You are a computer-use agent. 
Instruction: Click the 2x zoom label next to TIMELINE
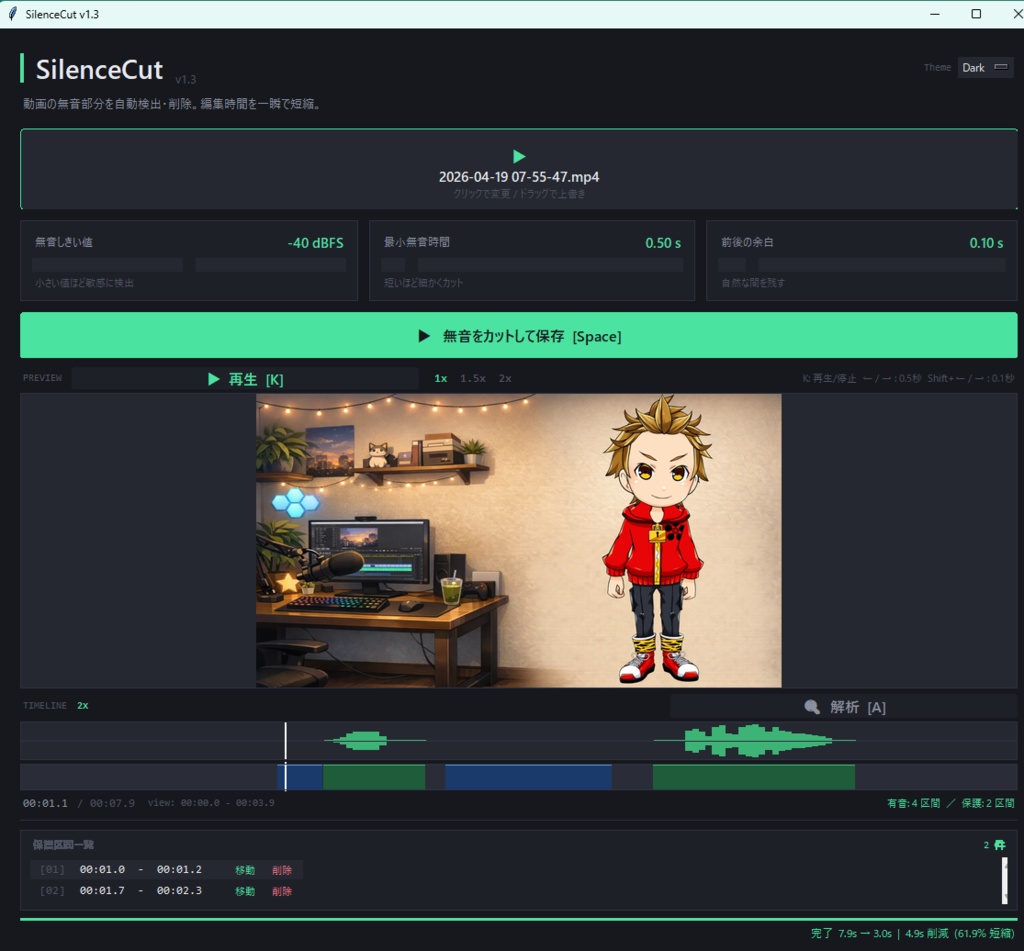pyautogui.click(x=82, y=705)
